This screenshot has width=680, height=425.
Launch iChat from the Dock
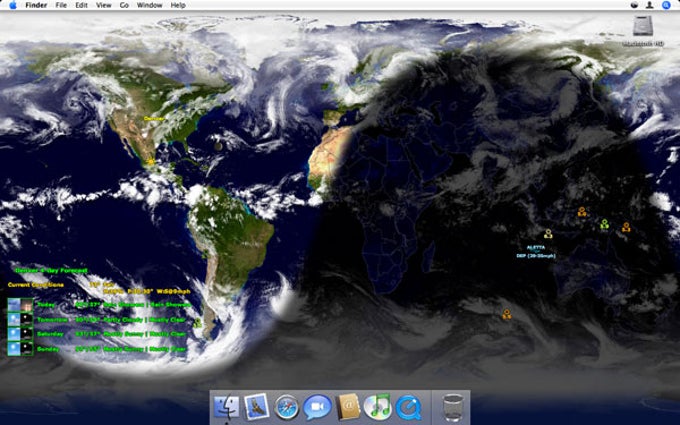tap(317, 408)
